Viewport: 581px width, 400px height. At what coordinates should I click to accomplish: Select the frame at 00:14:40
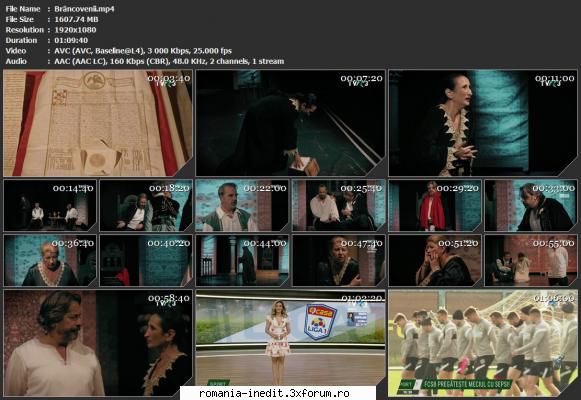click(50, 206)
